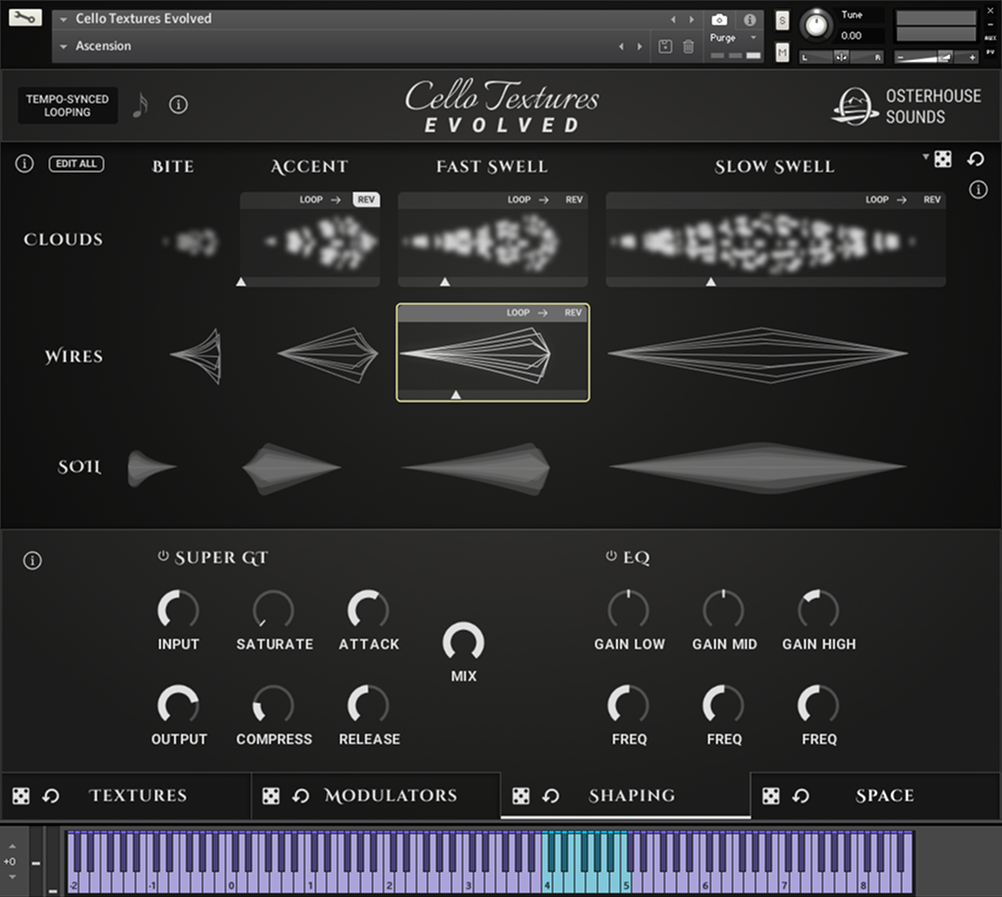Click the Mix knob in Super GT
1002x897 pixels.
463,642
